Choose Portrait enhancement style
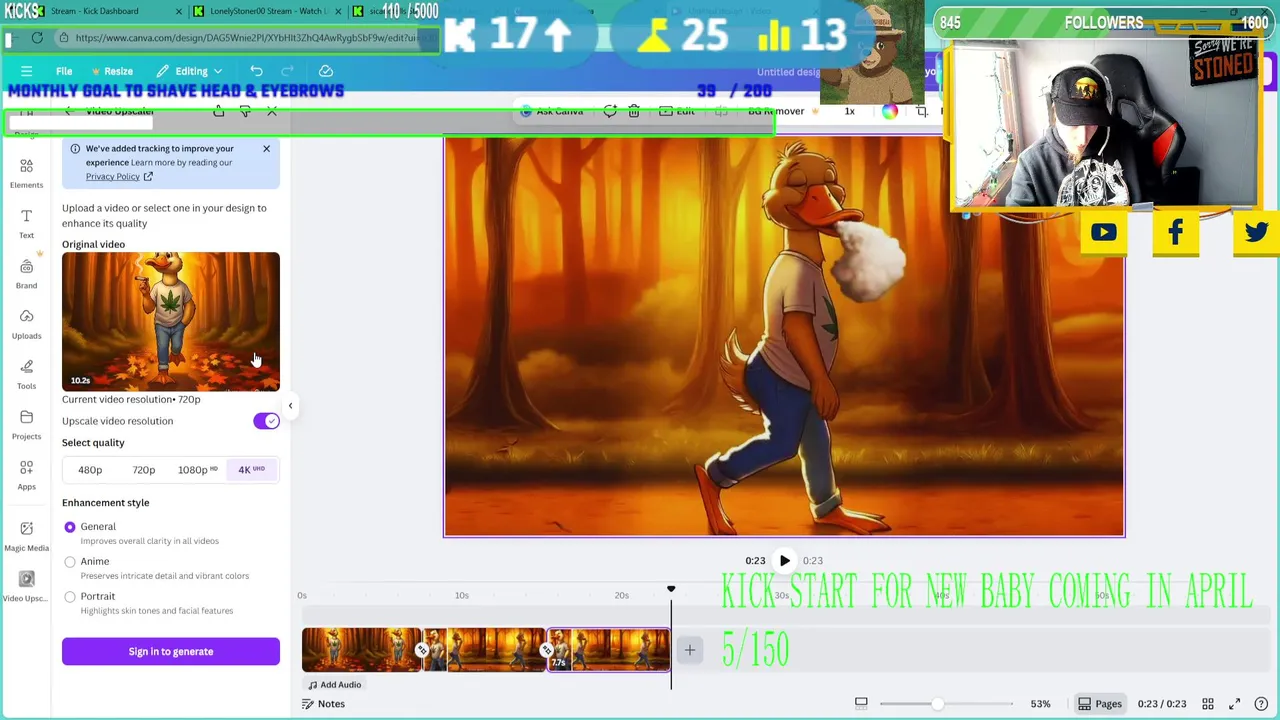The height and width of the screenshot is (720, 1280). coord(70,597)
